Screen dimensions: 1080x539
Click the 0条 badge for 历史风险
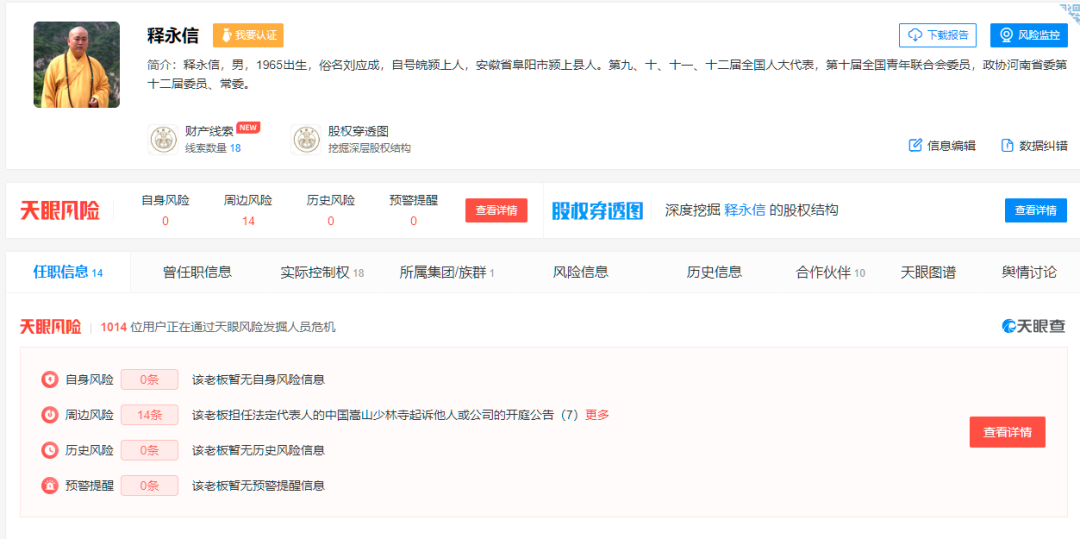(x=149, y=450)
